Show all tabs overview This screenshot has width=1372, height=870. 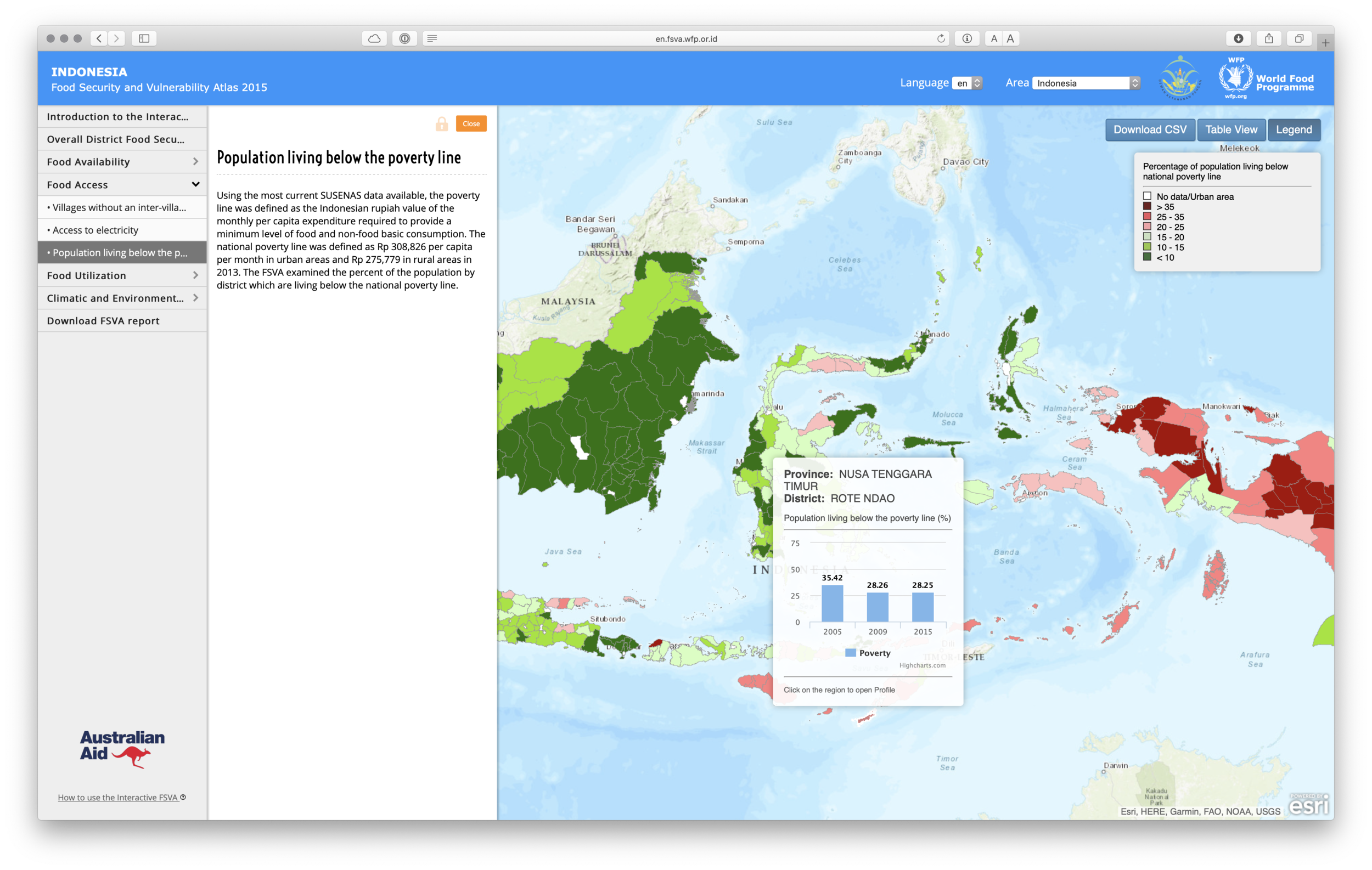[x=1299, y=38]
